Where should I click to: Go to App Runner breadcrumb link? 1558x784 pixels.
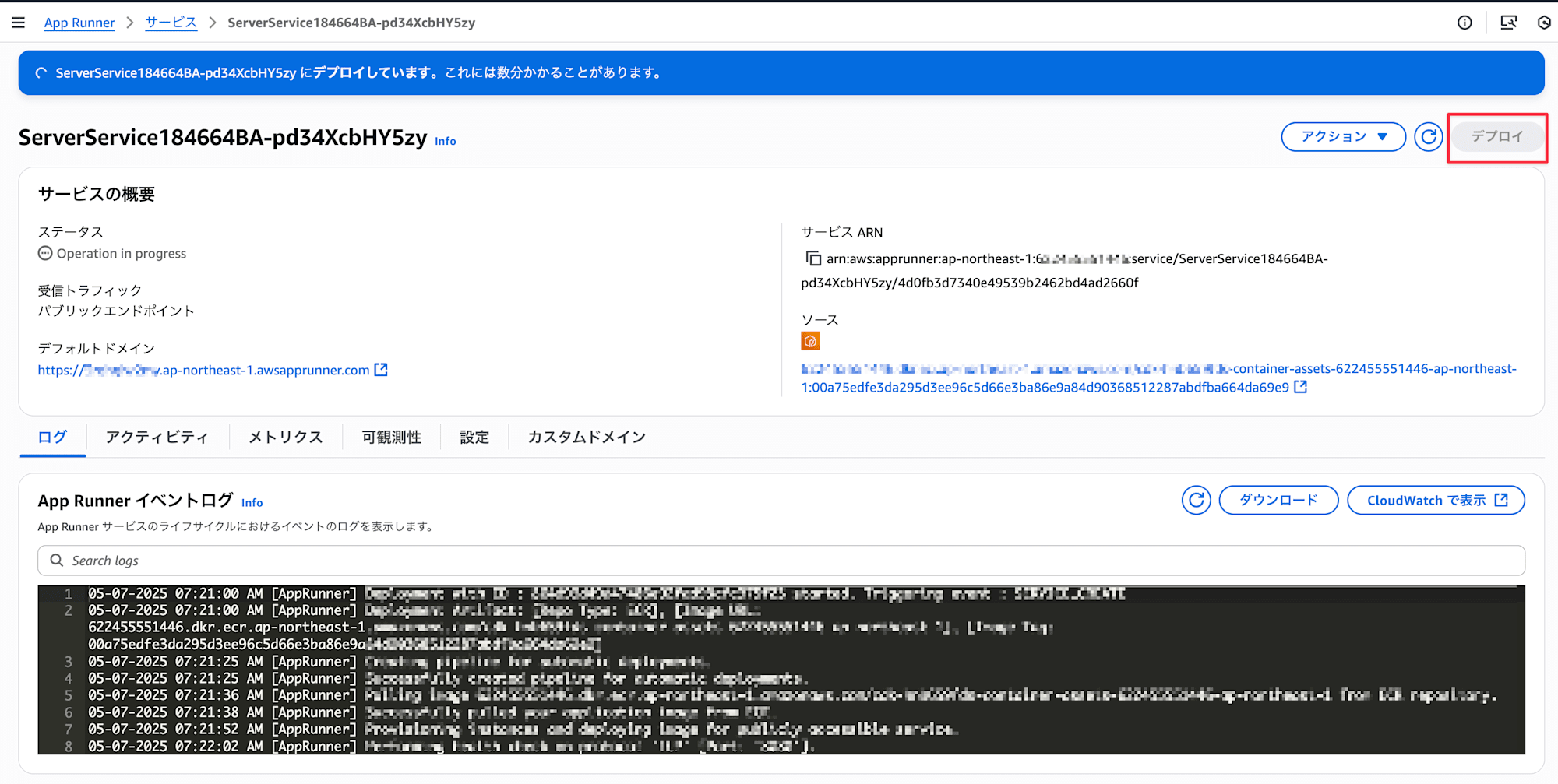tap(79, 23)
